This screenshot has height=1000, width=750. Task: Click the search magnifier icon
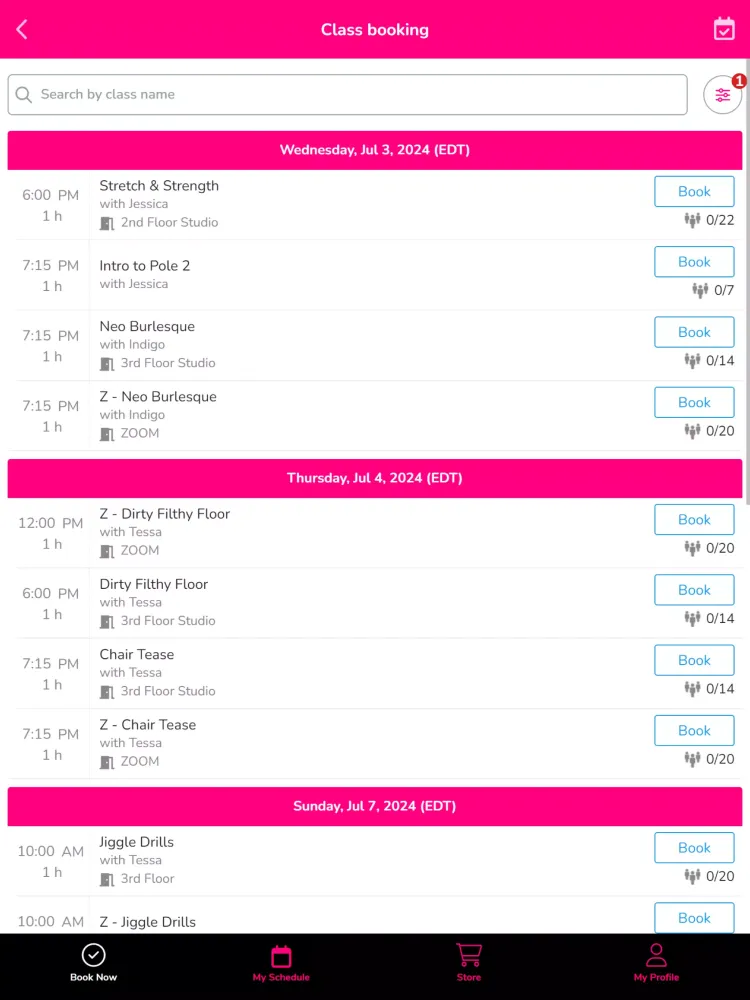click(24, 95)
